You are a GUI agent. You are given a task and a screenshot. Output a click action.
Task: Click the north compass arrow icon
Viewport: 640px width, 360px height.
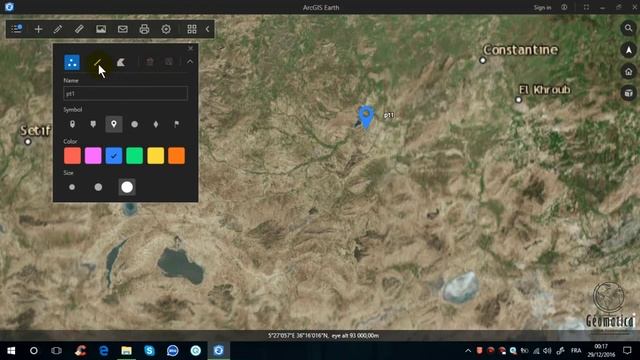[629, 50]
